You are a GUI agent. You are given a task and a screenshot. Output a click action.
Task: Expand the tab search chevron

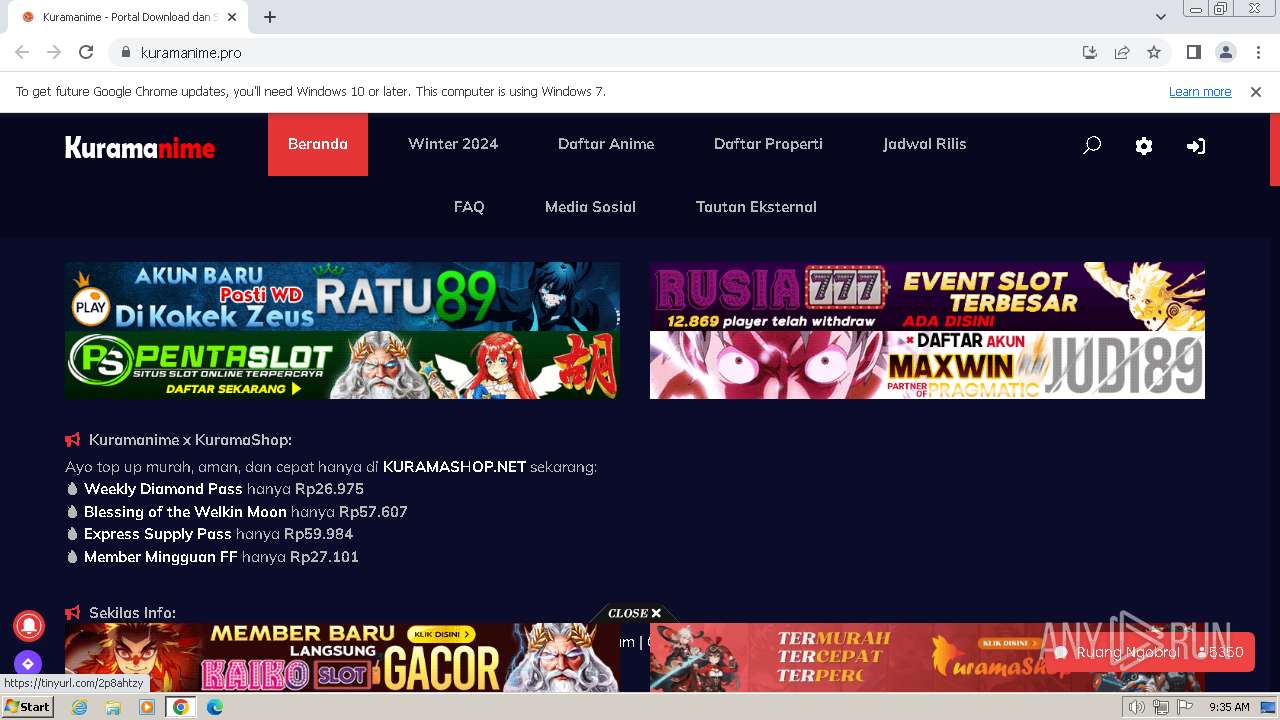1160,17
